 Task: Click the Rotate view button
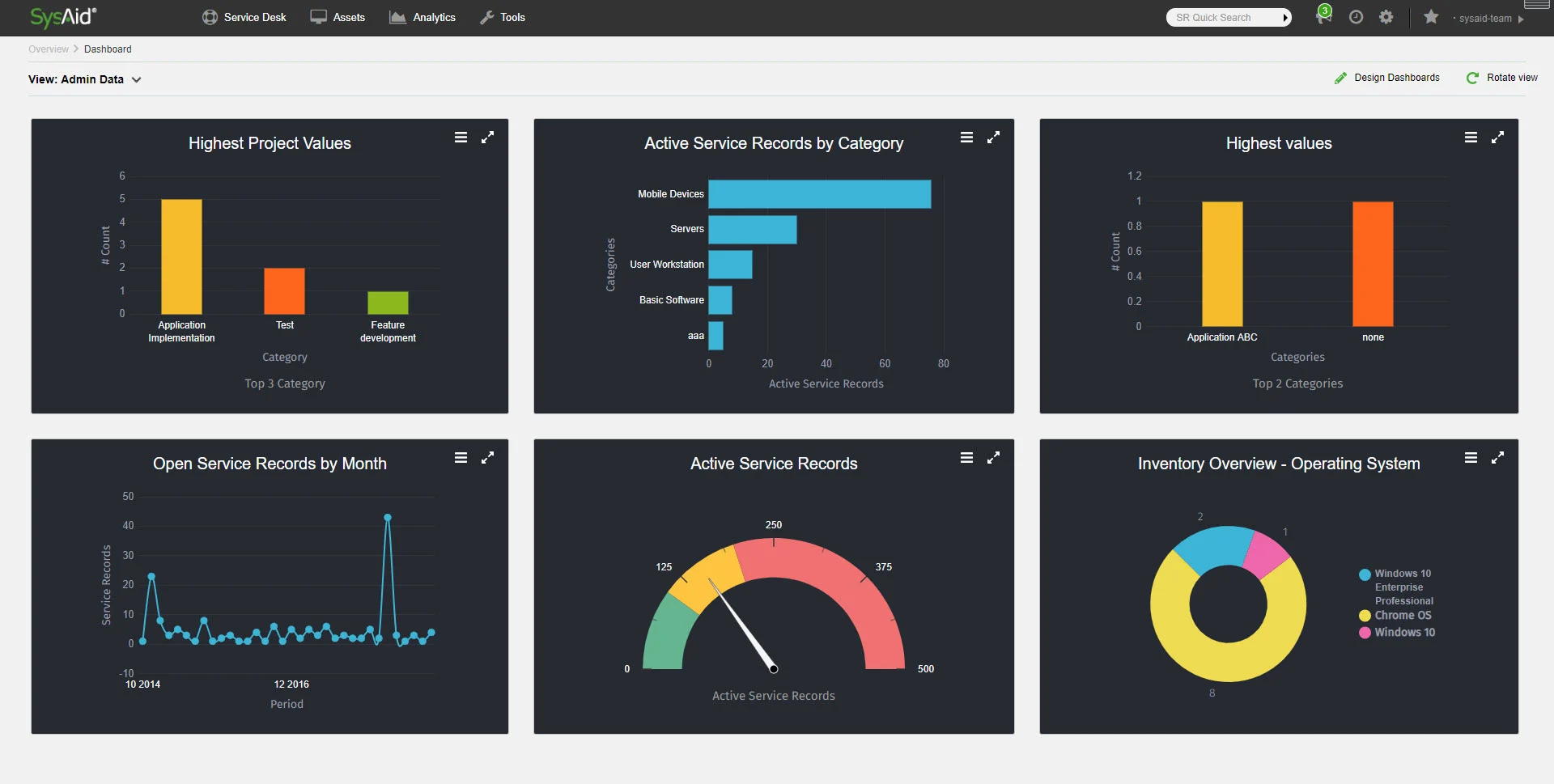[x=1502, y=78]
